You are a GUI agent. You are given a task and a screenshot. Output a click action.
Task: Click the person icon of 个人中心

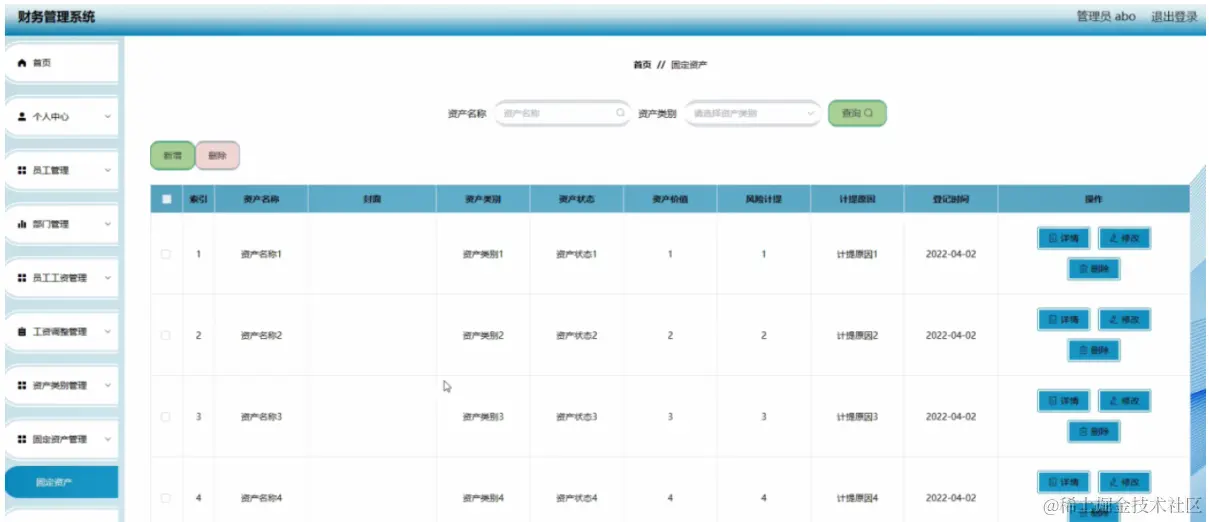tap(22, 117)
